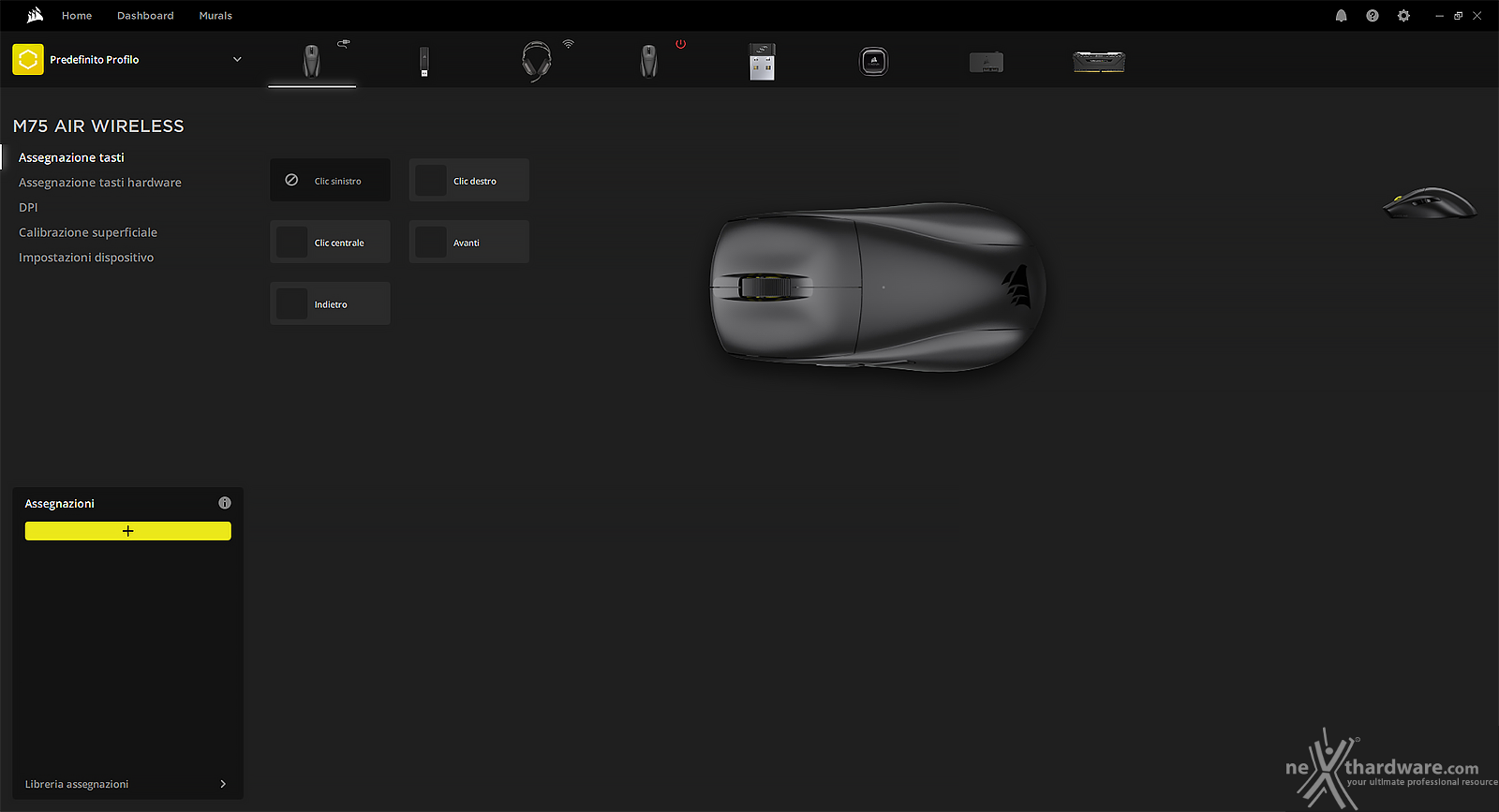1499x812 pixels.
Task: Click the top-view mouse image
Action: tap(878, 287)
